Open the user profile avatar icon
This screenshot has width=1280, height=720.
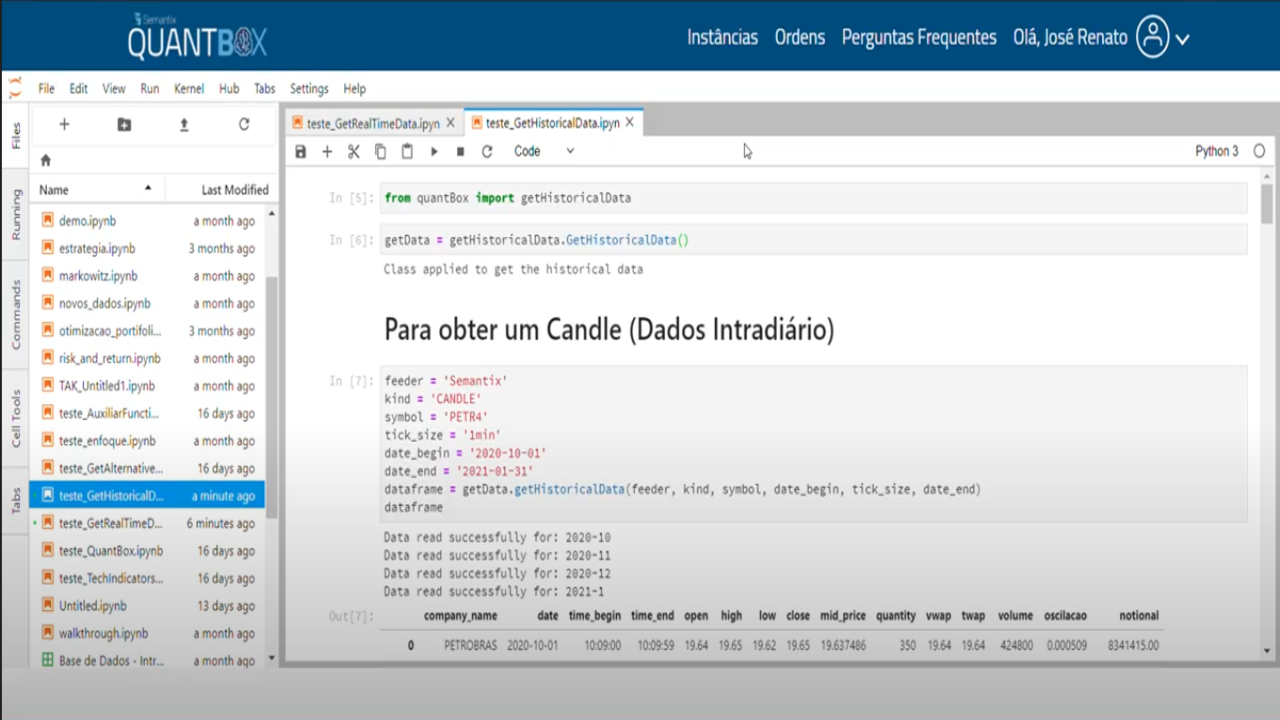tap(1153, 38)
